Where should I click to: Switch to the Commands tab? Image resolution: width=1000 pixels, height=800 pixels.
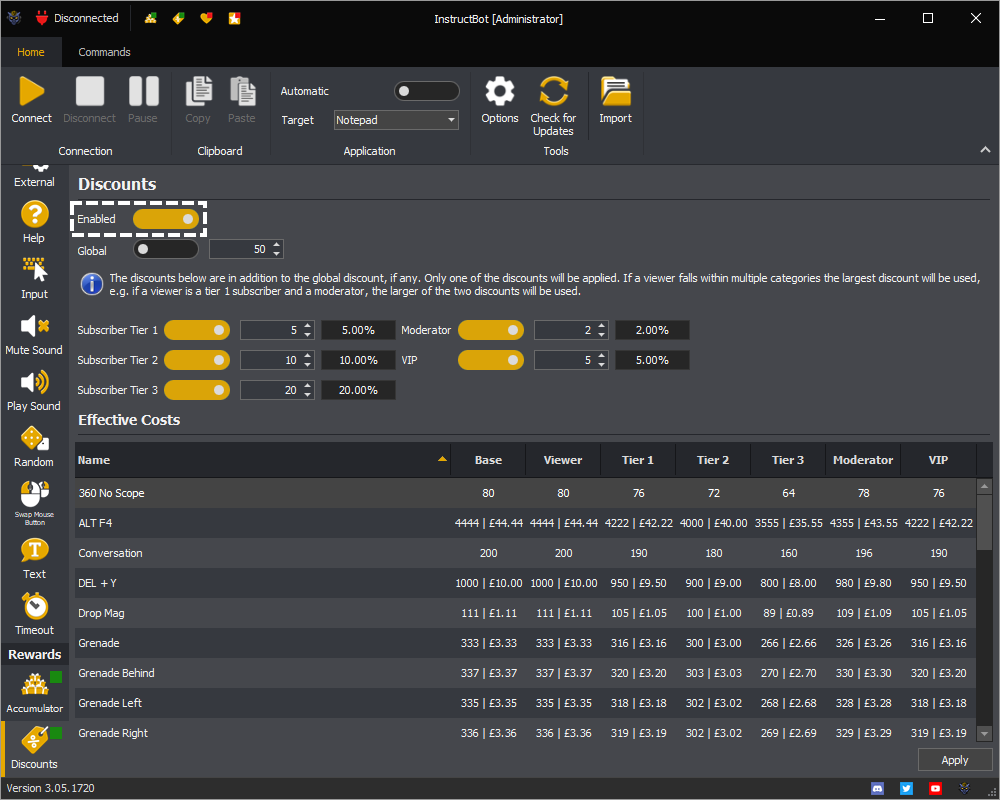pos(104,52)
